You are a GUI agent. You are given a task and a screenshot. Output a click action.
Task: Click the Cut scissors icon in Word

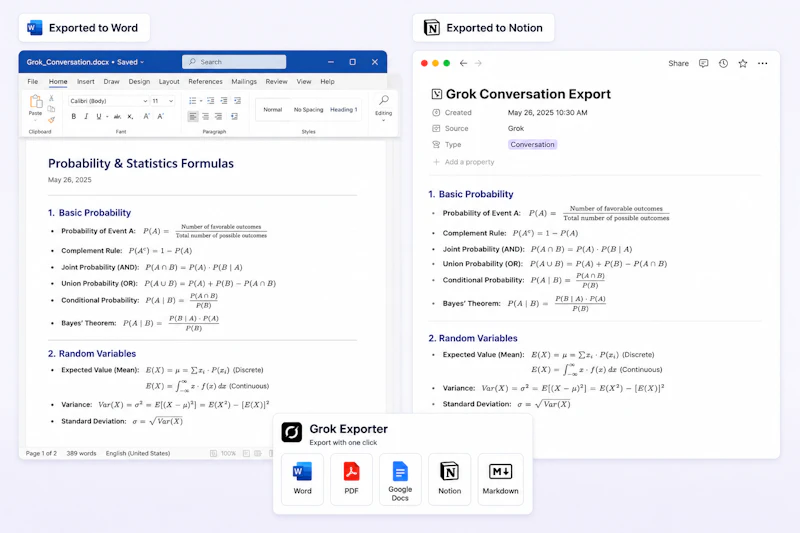coord(51,98)
